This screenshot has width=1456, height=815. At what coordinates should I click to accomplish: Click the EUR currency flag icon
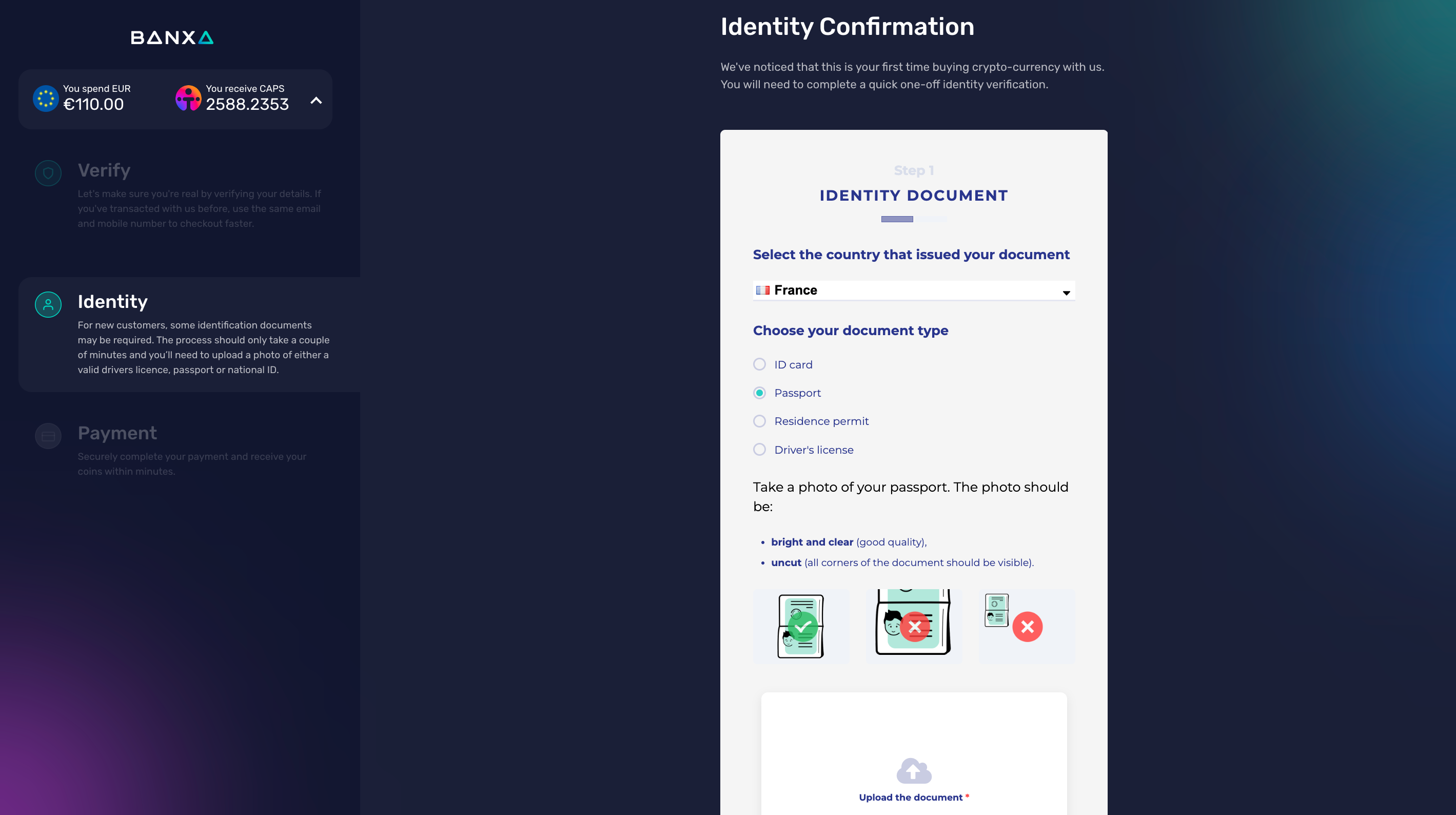[46, 99]
